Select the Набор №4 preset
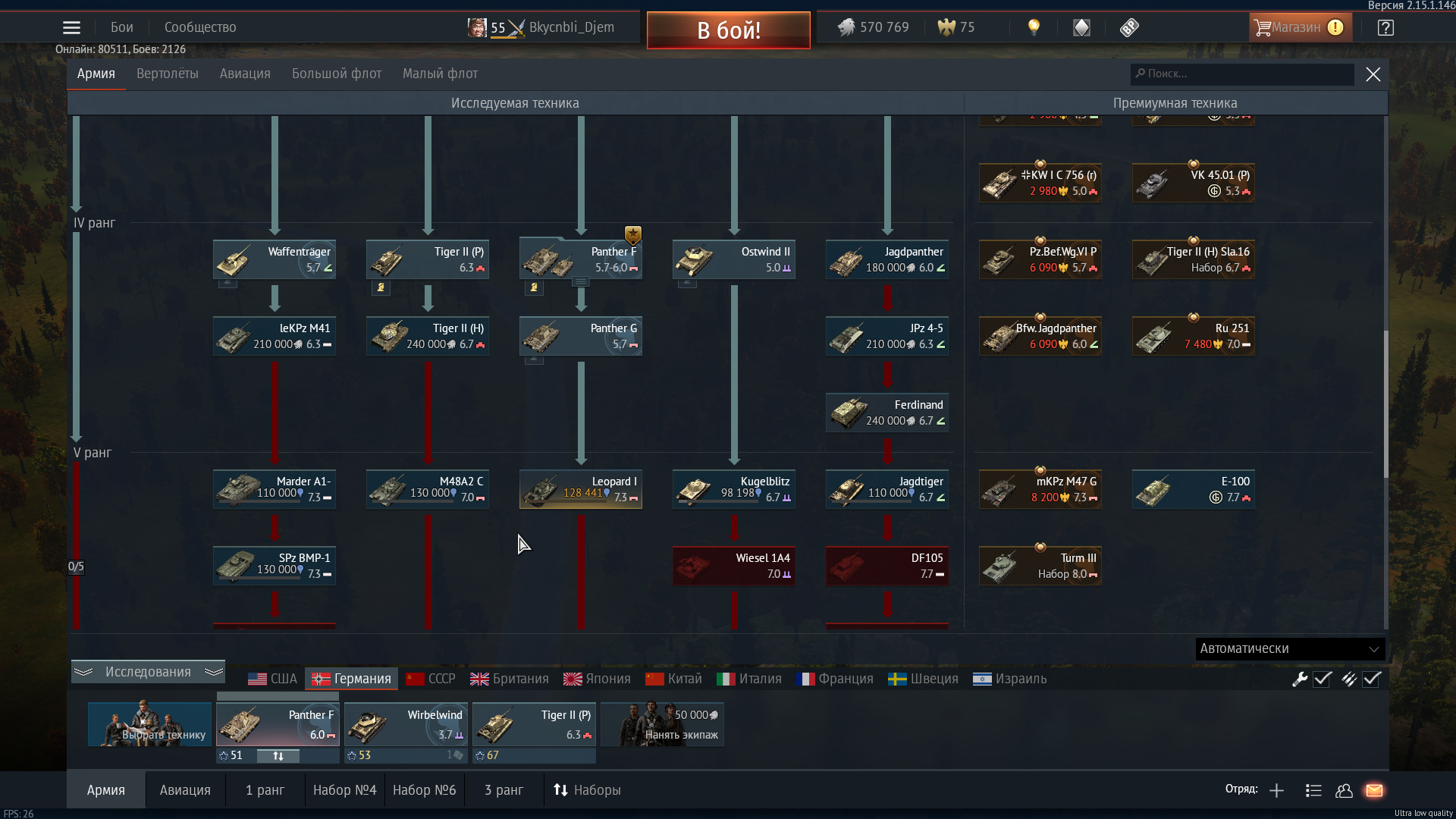This screenshot has width=1456, height=819. (x=345, y=791)
